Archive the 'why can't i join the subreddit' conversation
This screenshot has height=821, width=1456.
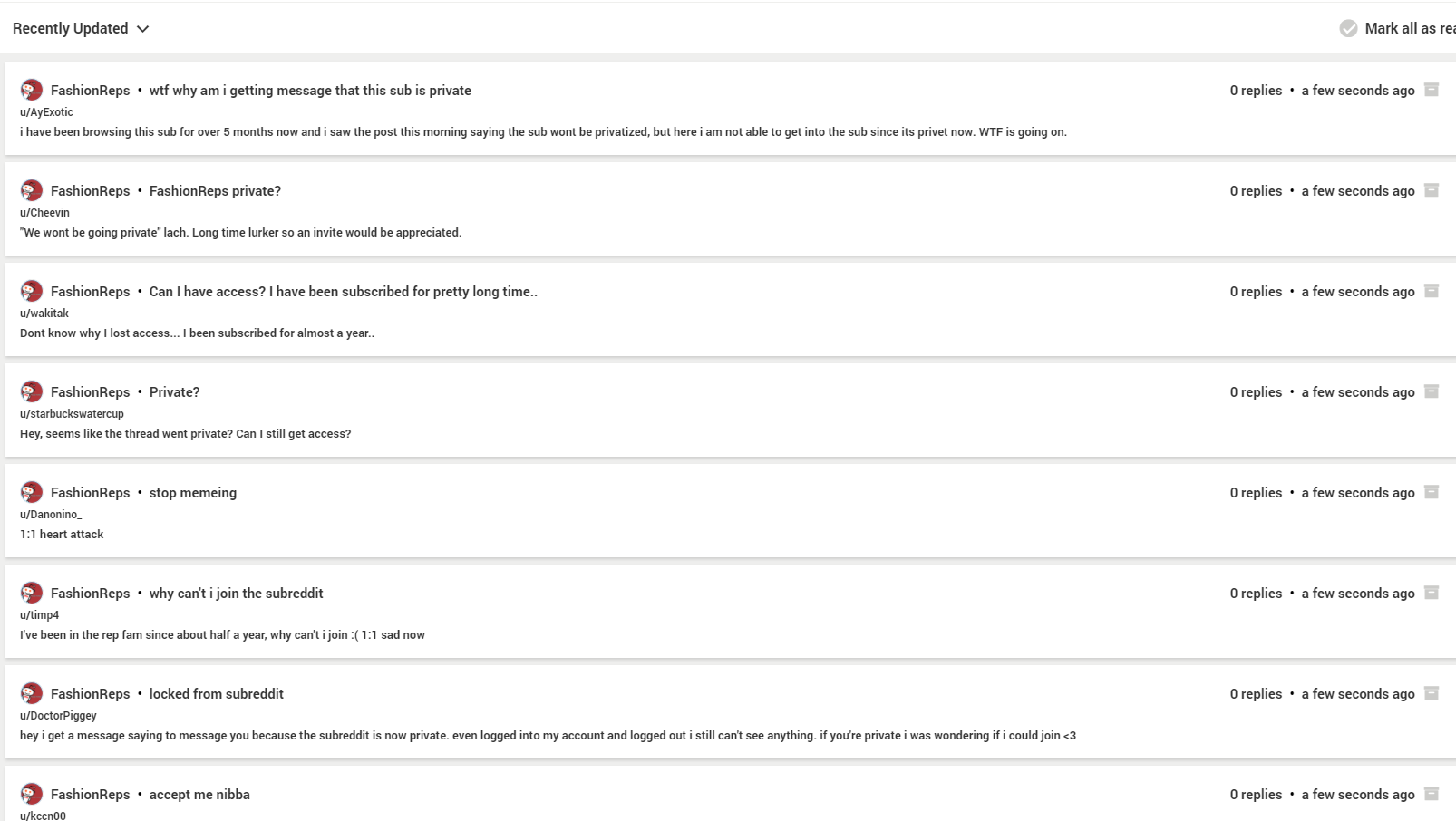(1432, 593)
